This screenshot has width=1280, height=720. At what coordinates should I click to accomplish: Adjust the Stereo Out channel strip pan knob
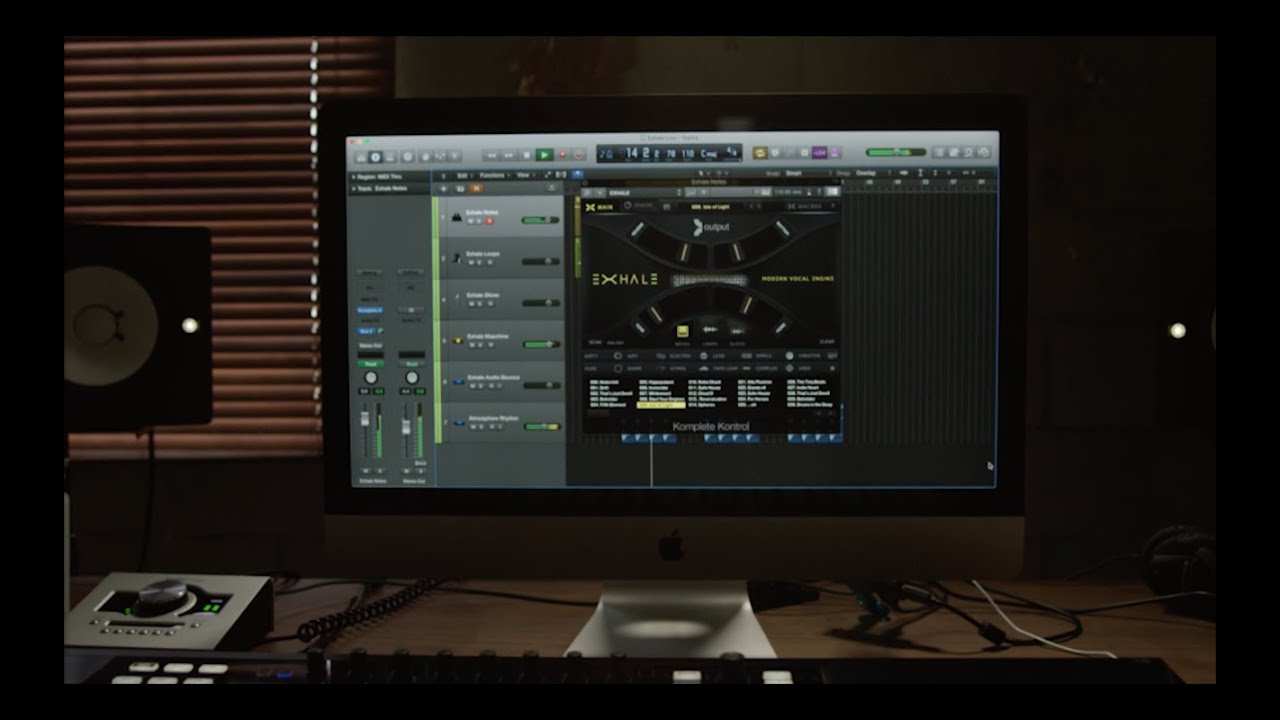(411, 378)
